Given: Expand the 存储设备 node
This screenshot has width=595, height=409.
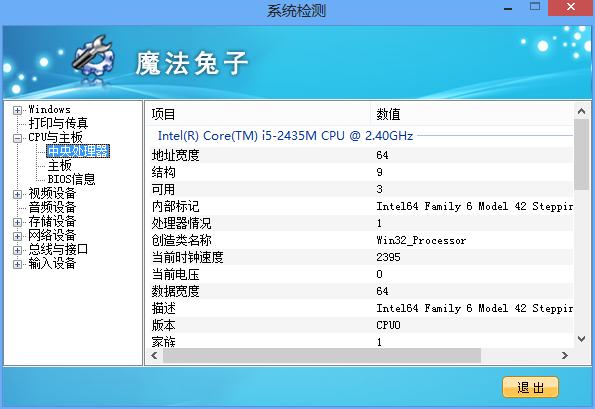Looking at the screenshot, I should tap(17, 222).
